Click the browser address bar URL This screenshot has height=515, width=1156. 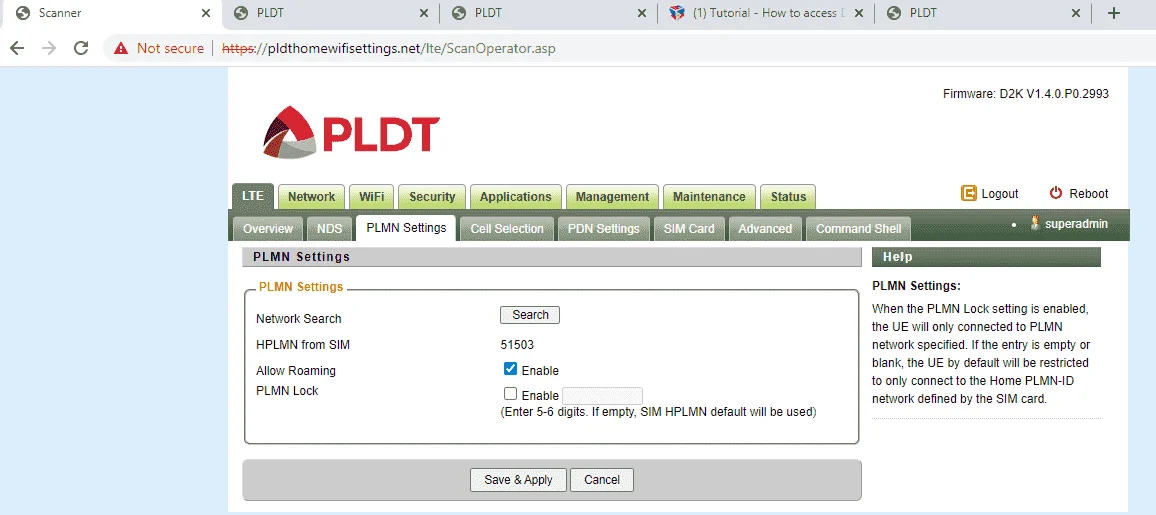[389, 49]
